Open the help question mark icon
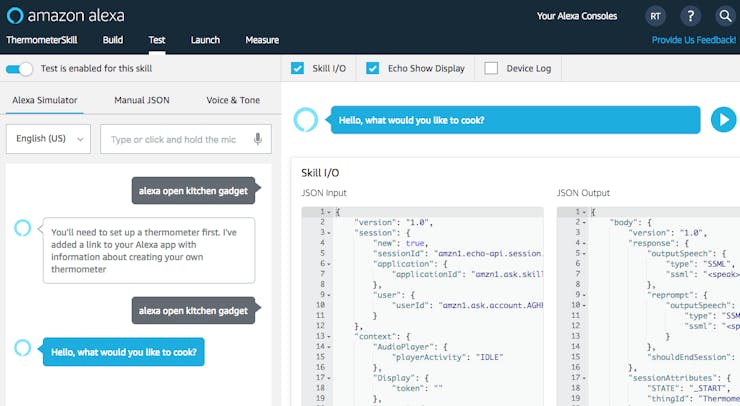The width and height of the screenshot is (740, 406). click(690, 16)
